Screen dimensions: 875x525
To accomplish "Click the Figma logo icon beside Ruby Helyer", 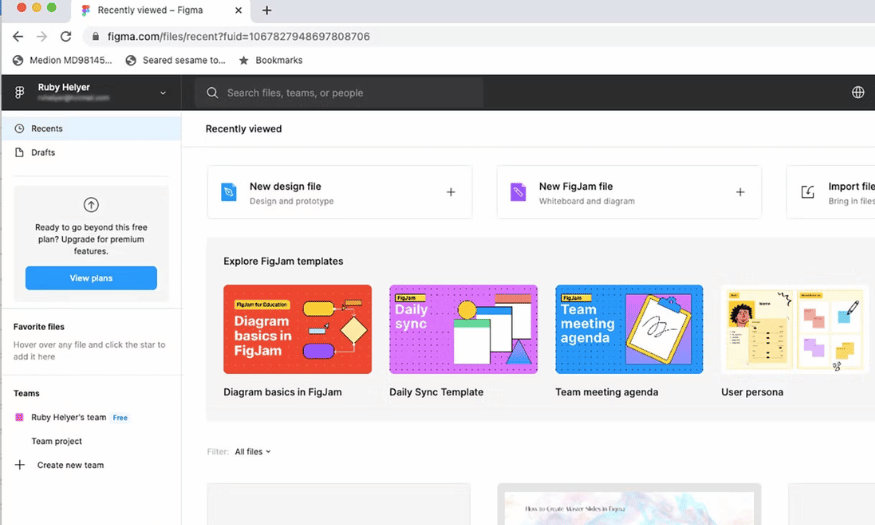I will 20,93.
